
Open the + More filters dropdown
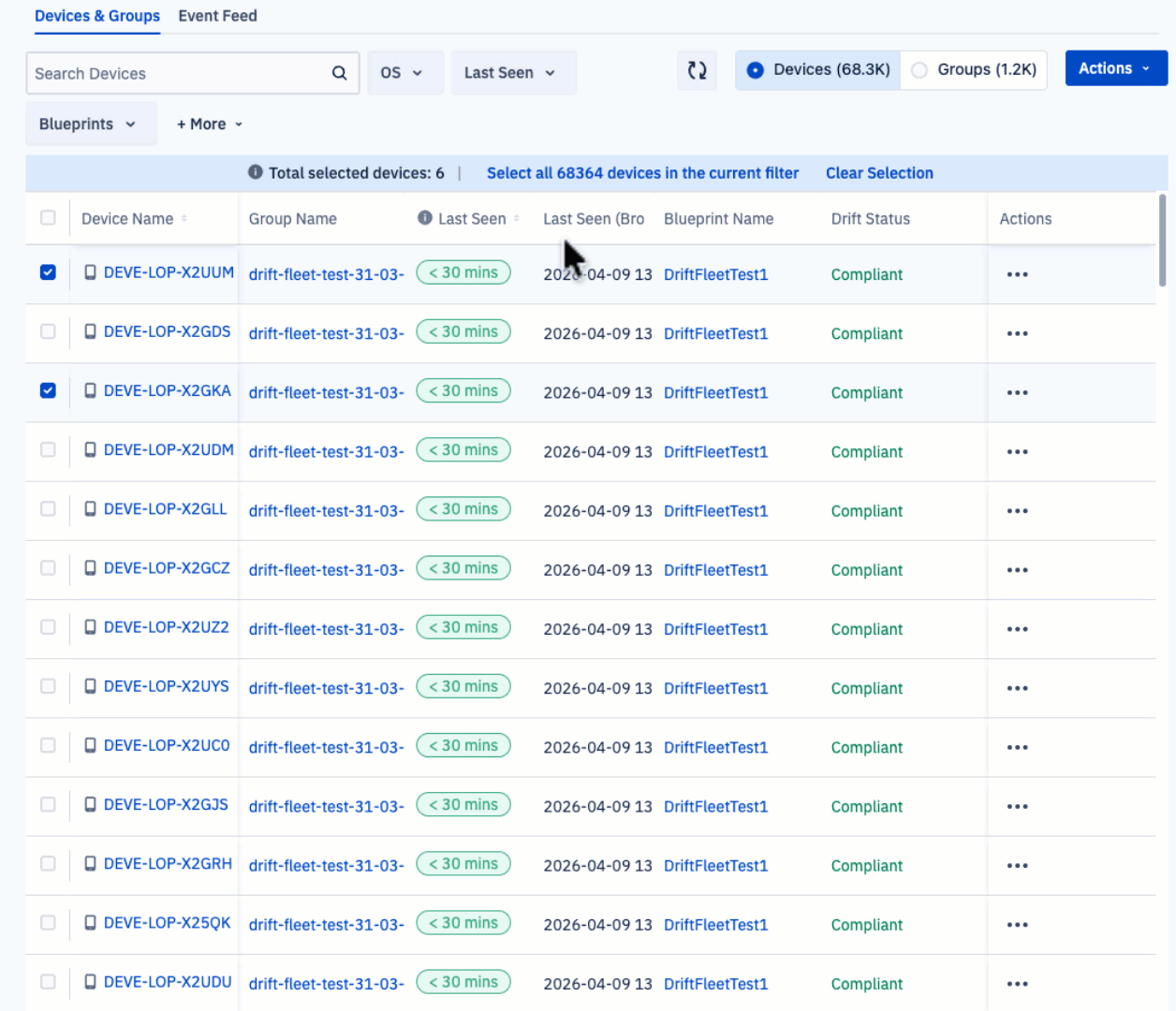(208, 124)
